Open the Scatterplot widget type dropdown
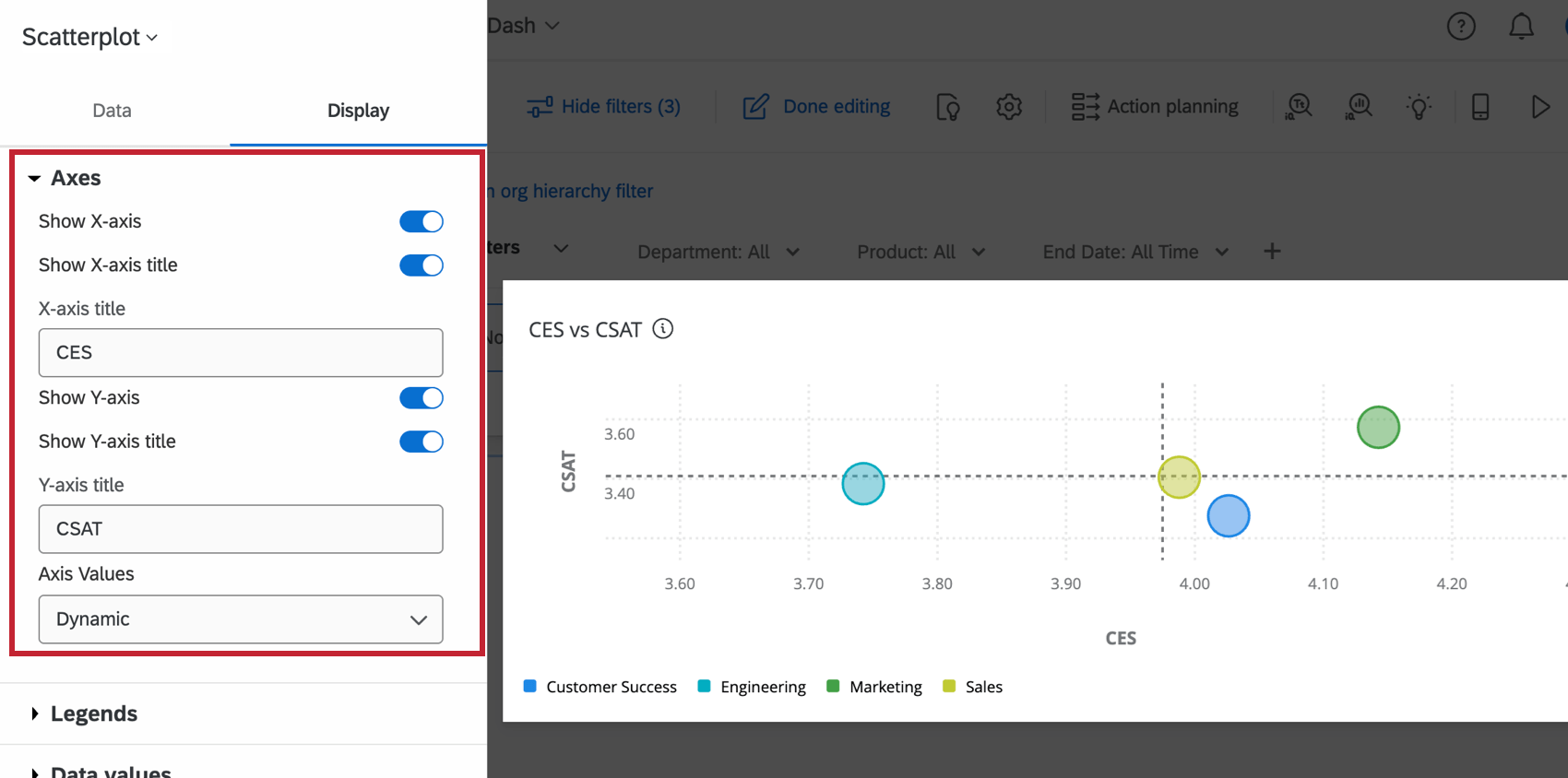 89,37
